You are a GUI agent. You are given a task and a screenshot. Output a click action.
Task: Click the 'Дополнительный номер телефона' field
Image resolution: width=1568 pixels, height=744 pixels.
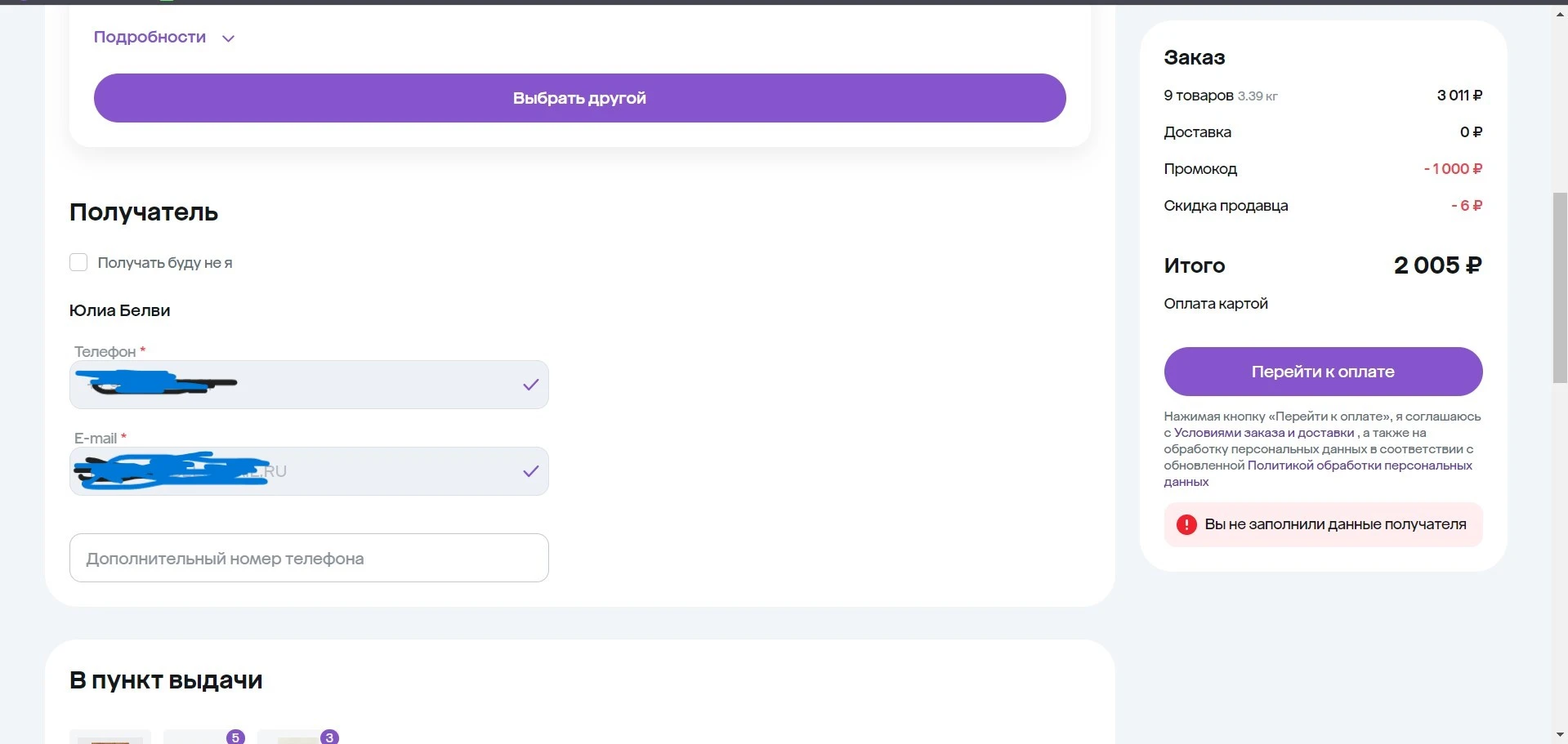(309, 558)
